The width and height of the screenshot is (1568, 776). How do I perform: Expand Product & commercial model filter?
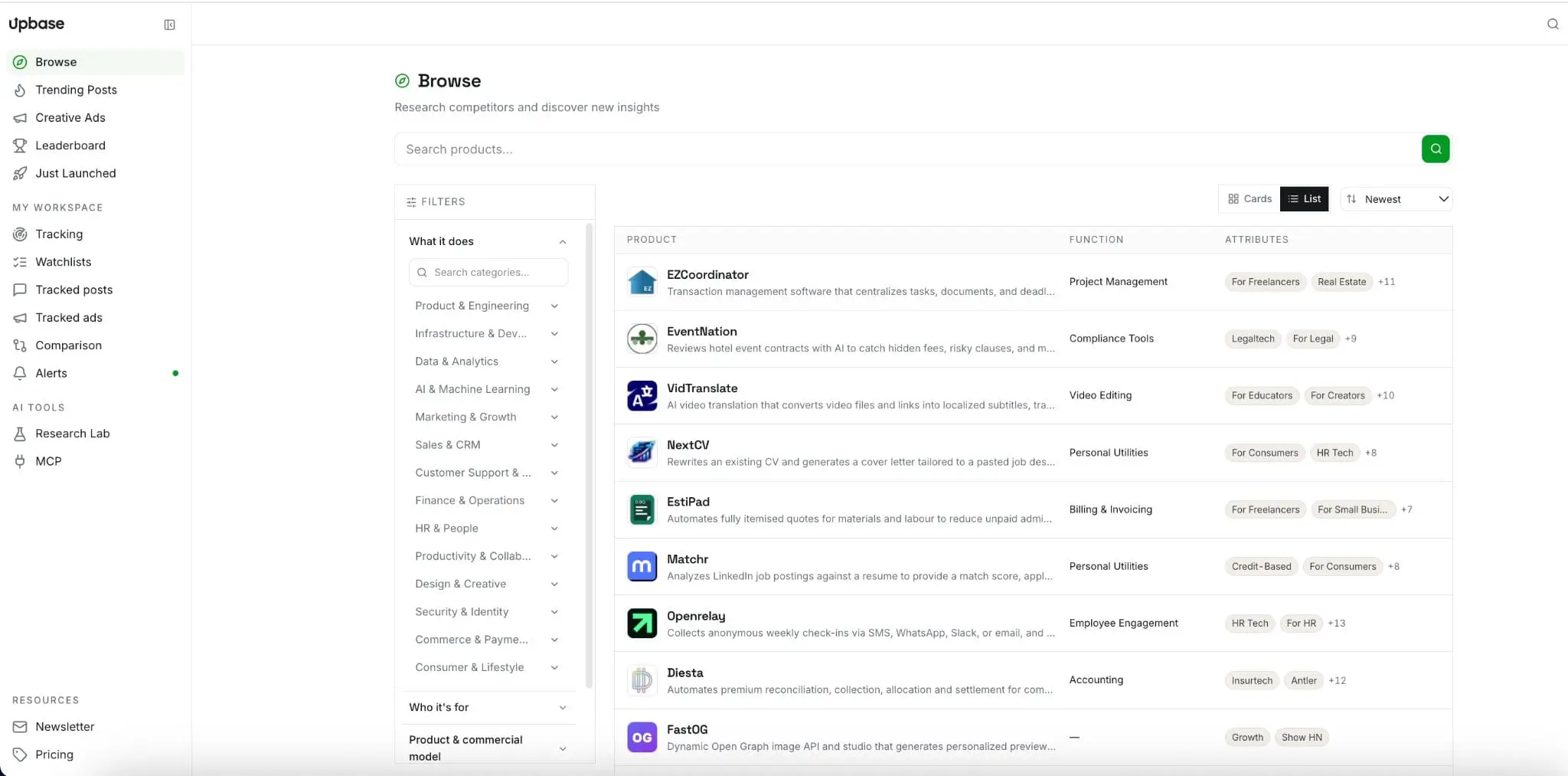[x=487, y=748]
